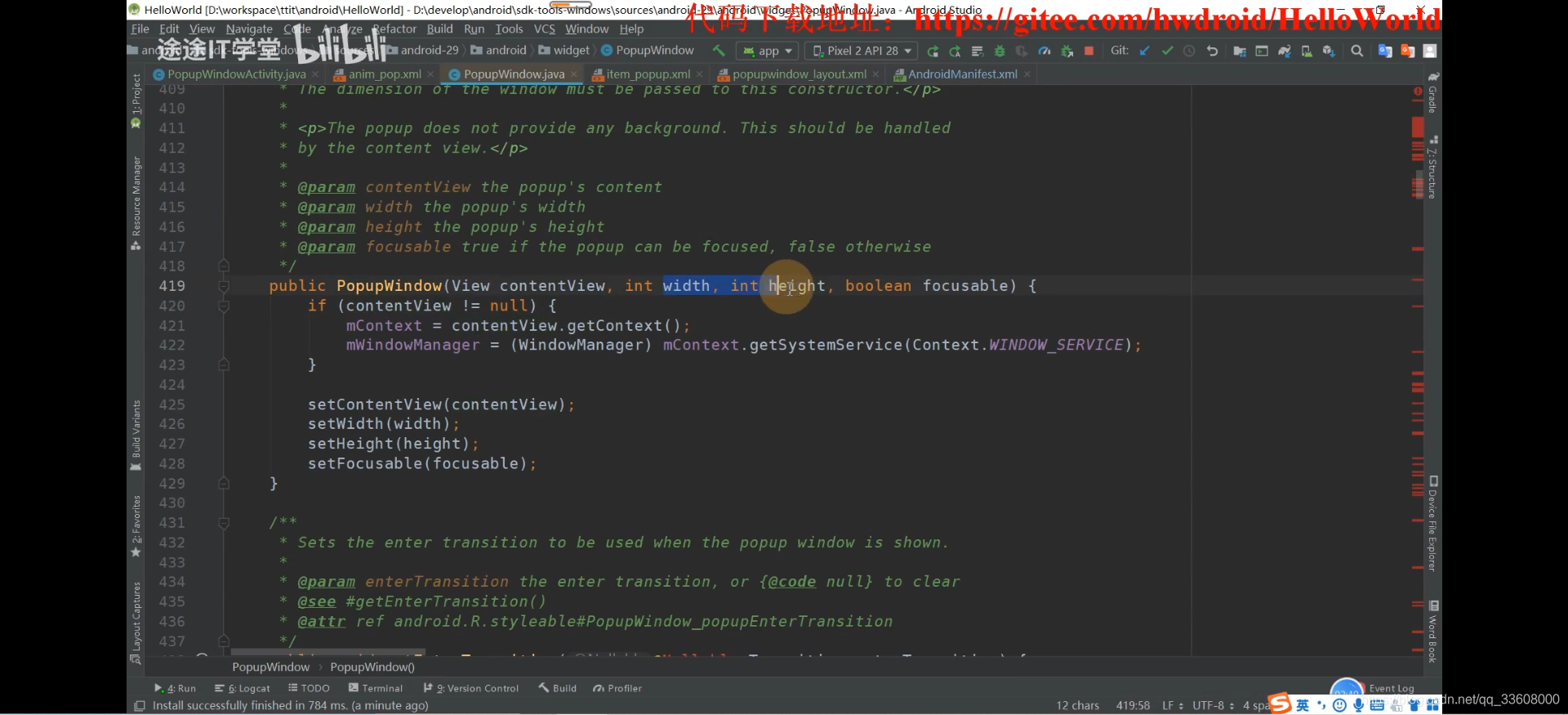This screenshot has width=1568, height=715.
Task: Click the orange Translate and Replace icon
Action: (1407, 51)
